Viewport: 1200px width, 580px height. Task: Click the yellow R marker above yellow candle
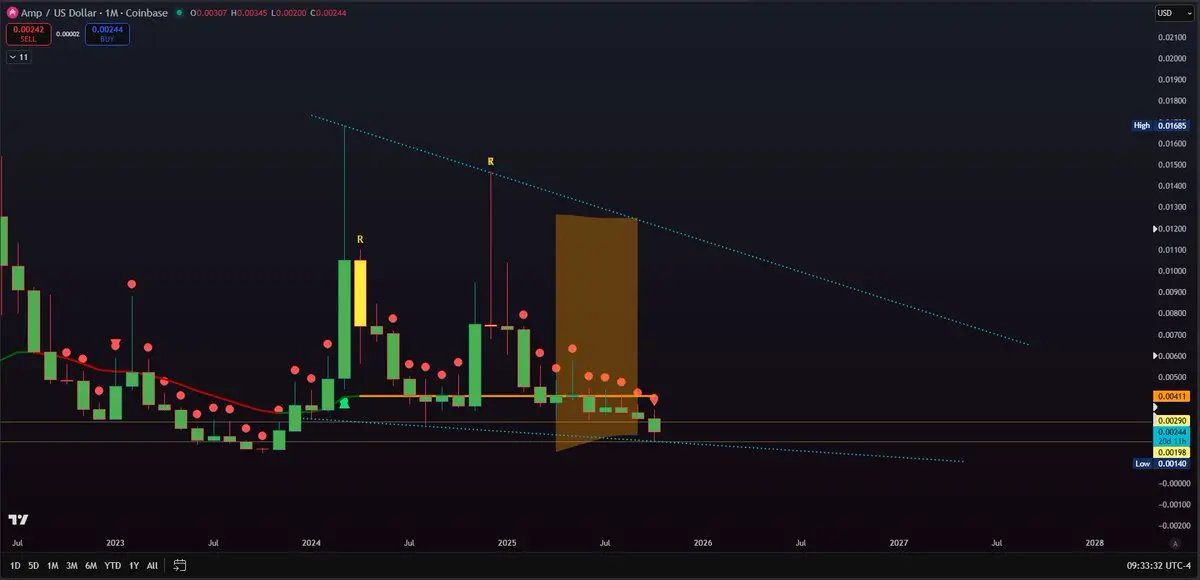click(360, 240)
